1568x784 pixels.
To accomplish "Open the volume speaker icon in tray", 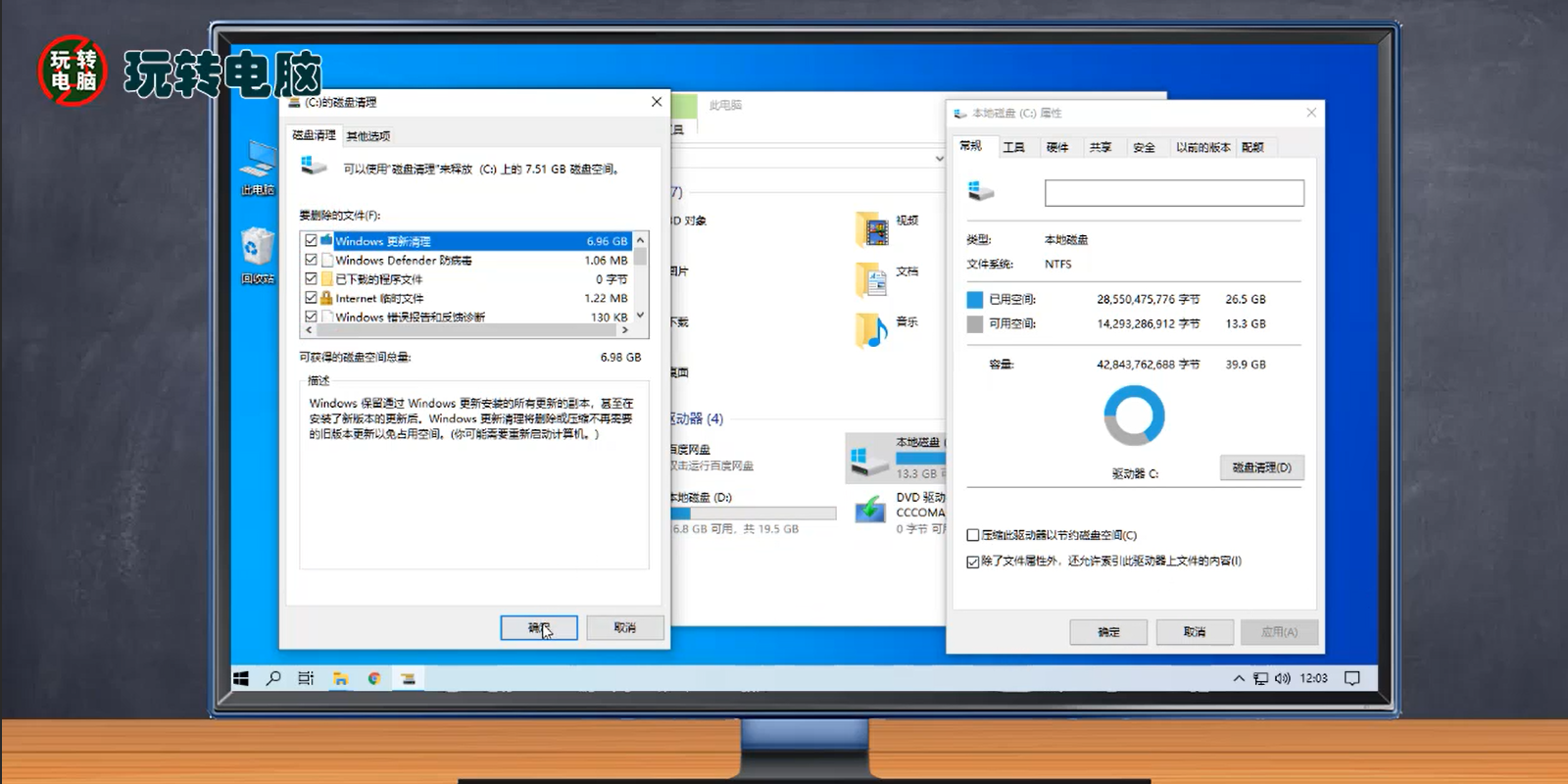I will click(1282, 678).
